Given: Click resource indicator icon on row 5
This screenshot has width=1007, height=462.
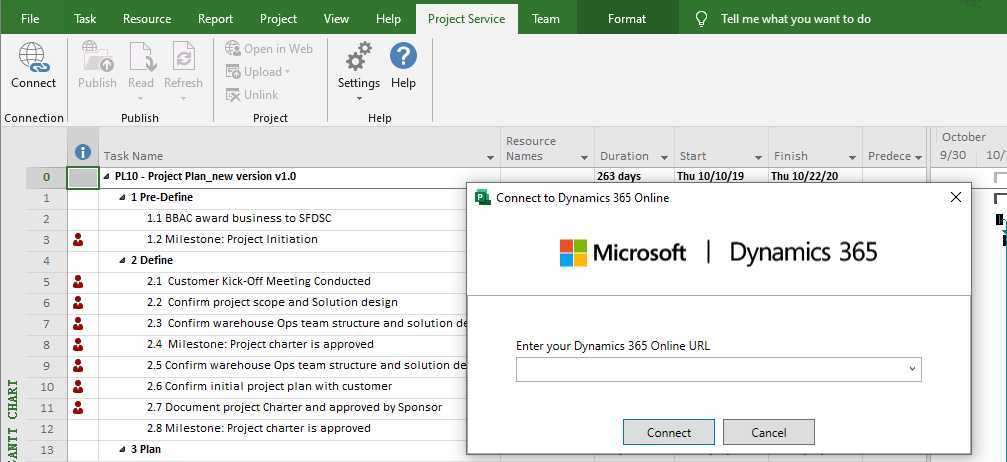Looking at the screenshot, I should tap(78, 281).
